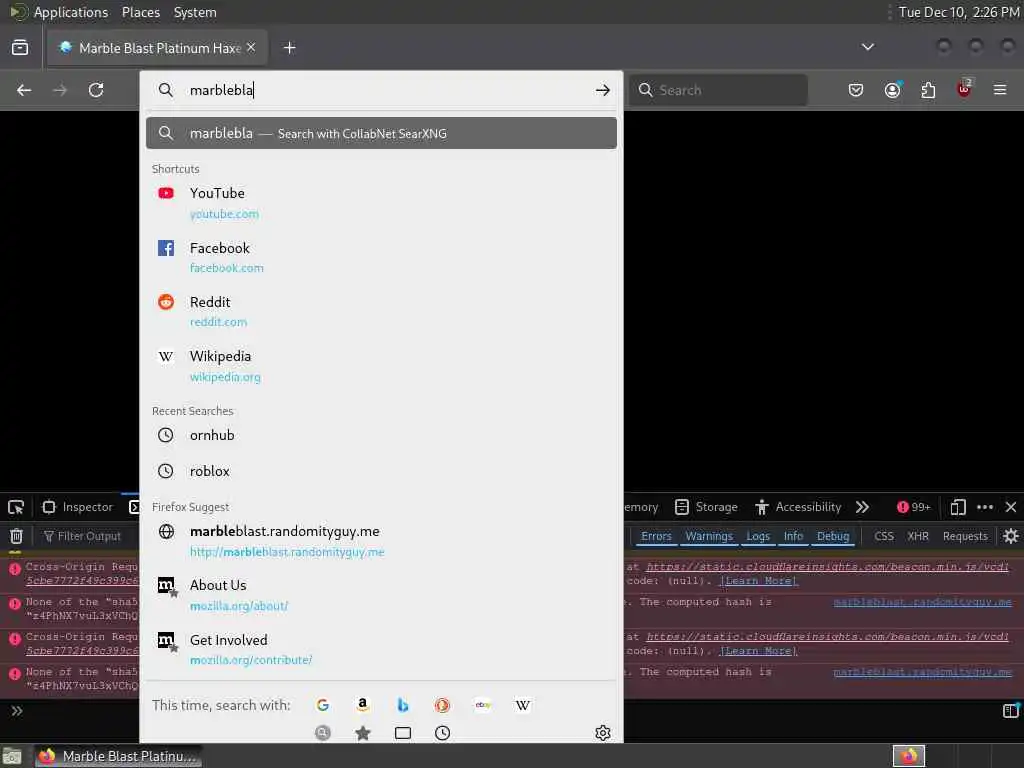1024x768 pixels.
Task: Select the recent search roblox
Action: [x=381, y=471]
